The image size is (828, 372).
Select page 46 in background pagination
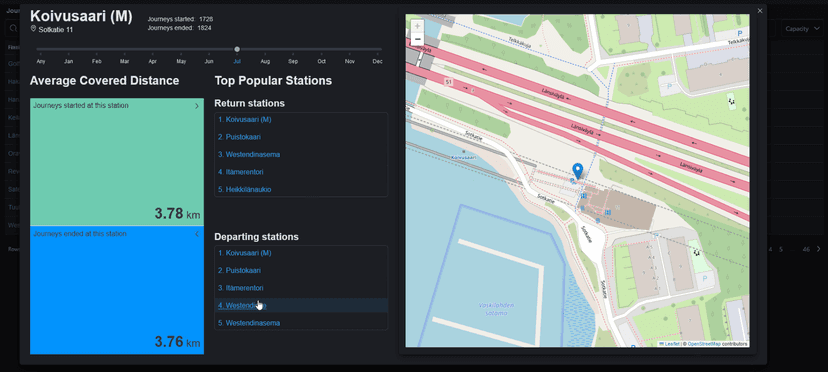click(x=806, y=249)
